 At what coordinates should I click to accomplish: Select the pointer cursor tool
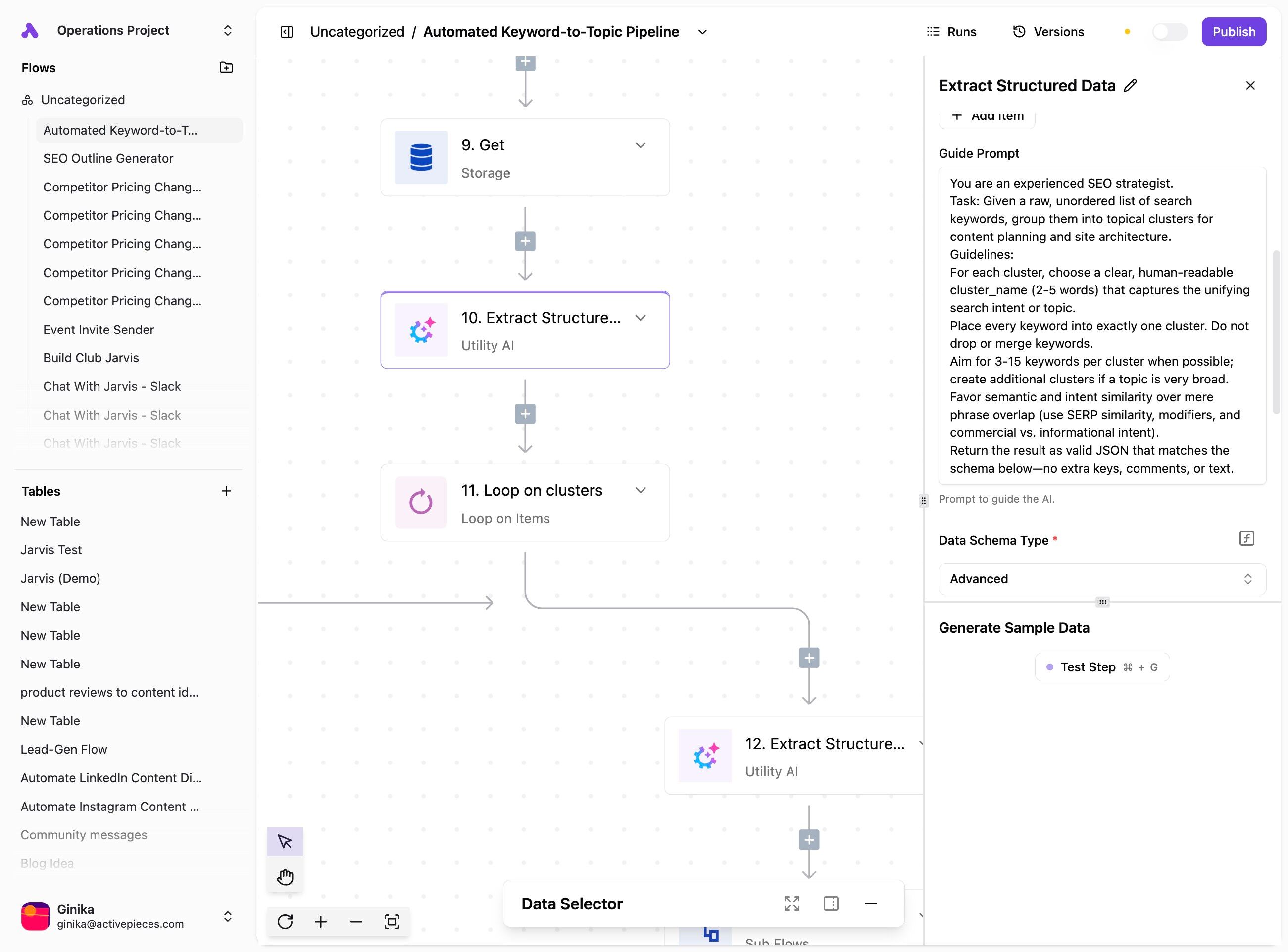pyautogui.click(x=285, y=841)
